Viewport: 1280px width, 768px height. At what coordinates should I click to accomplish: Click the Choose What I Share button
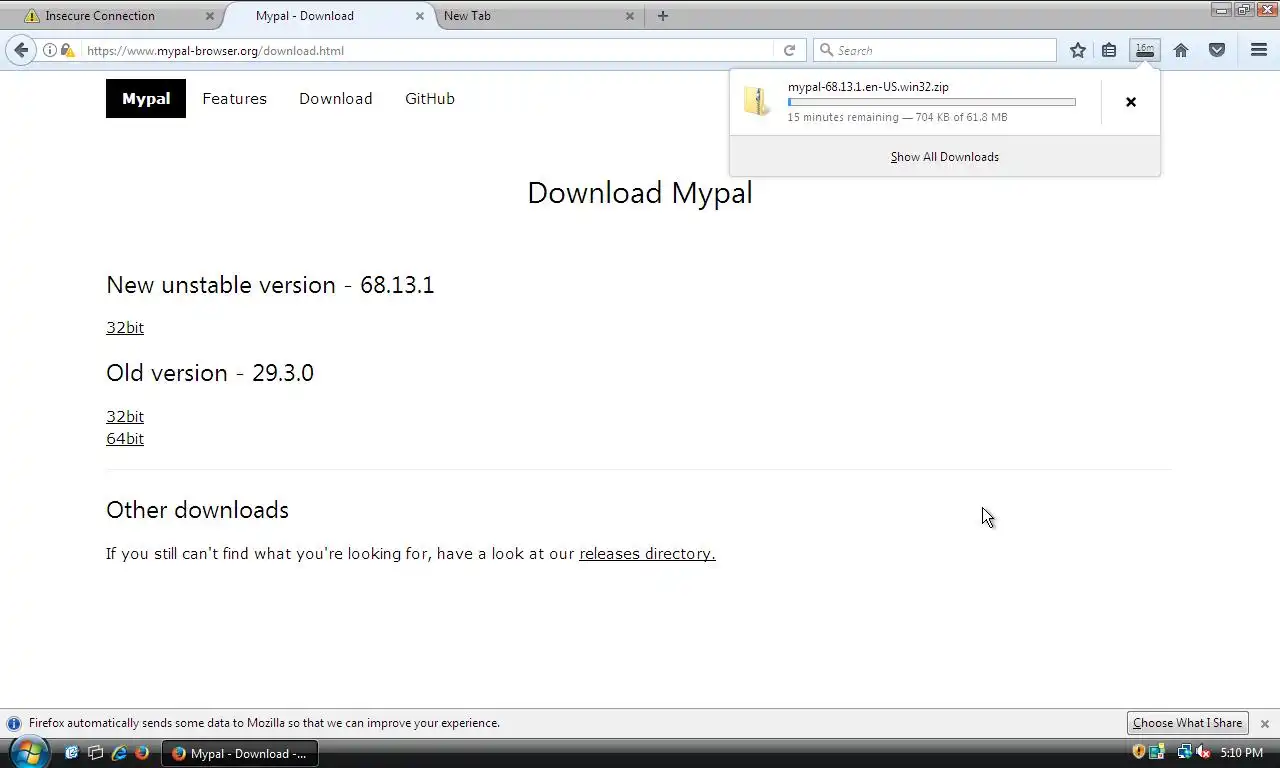(x=1188, y=723)
